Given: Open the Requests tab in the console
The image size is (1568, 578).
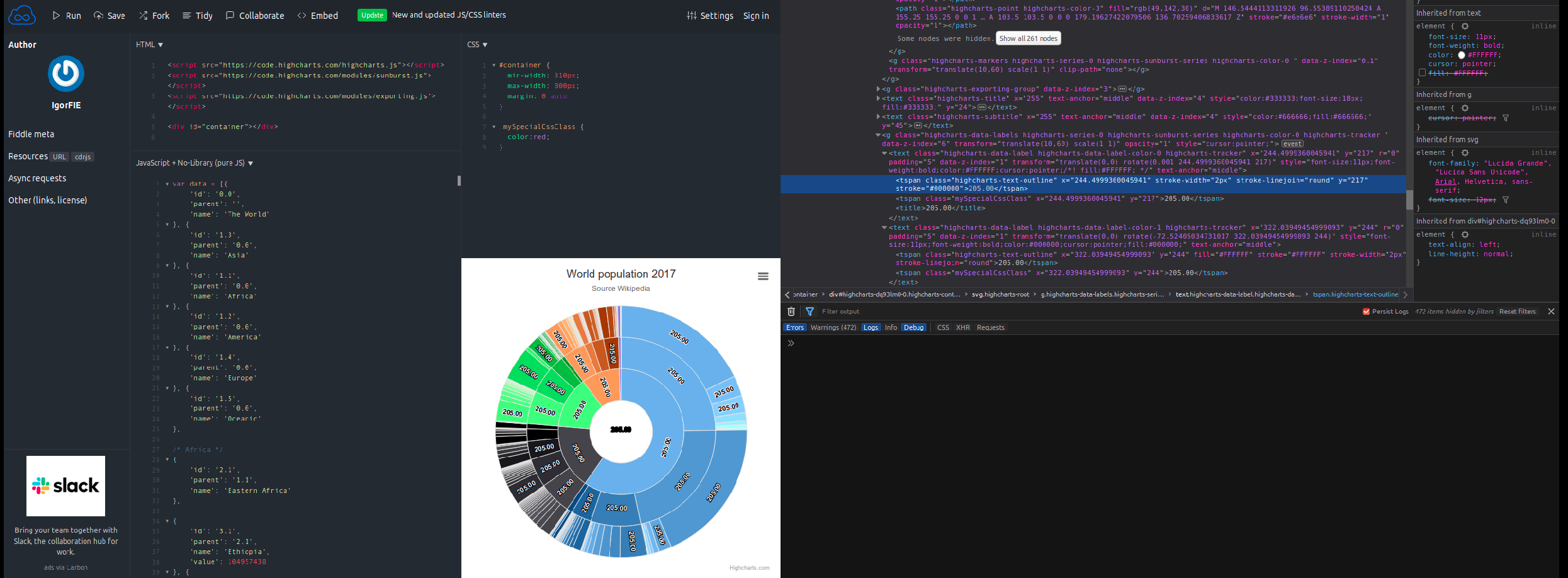Looking at the screenshot, I should tap(990, 327).
